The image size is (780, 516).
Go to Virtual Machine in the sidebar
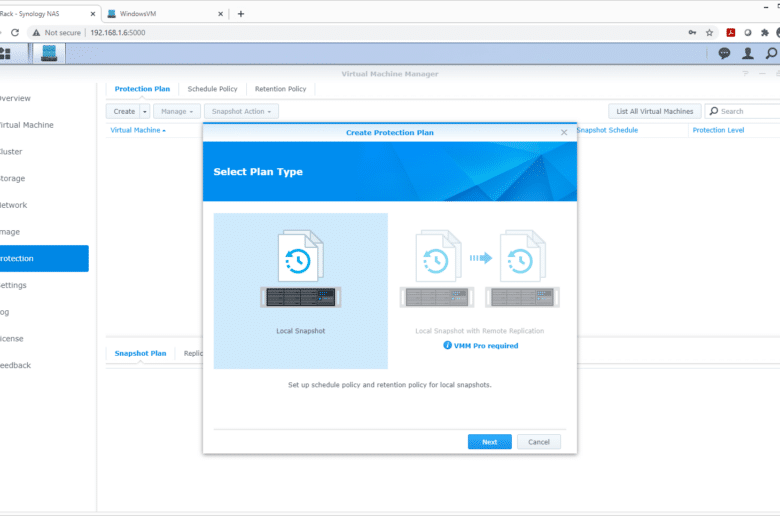click(x=26, y=125)
